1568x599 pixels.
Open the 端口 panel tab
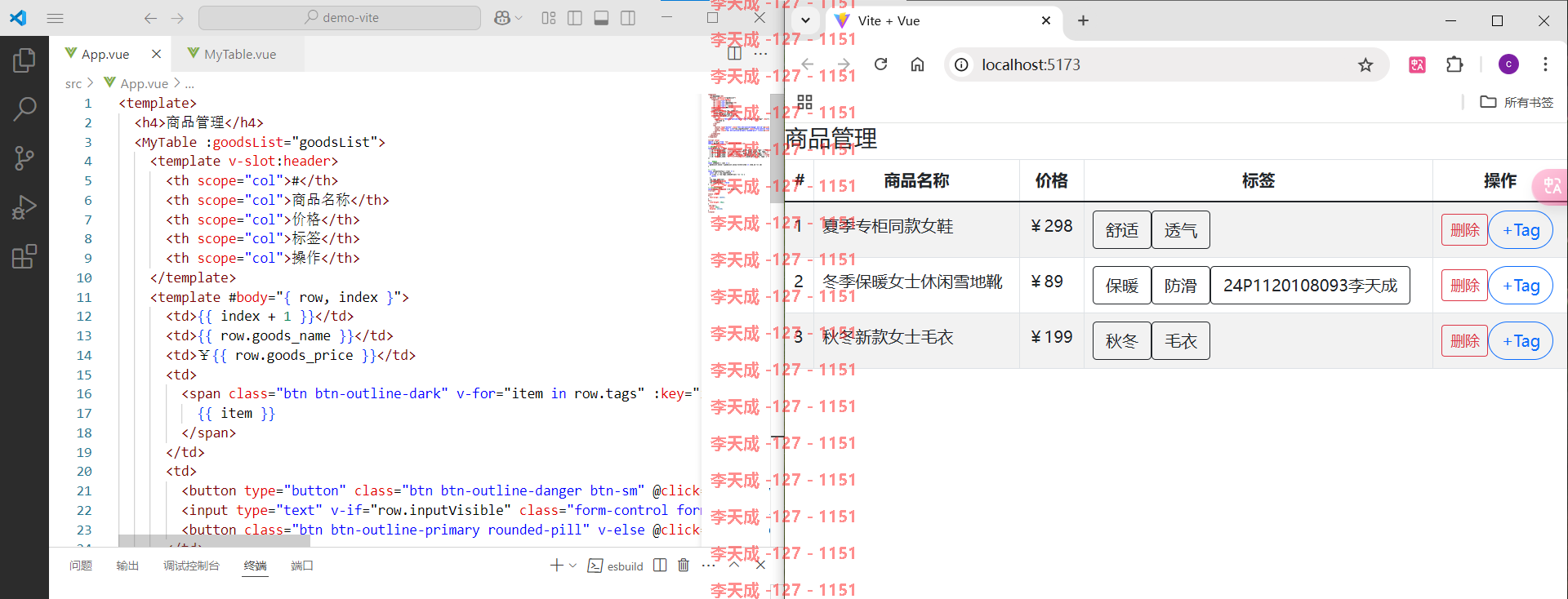(x=302, y=566)
